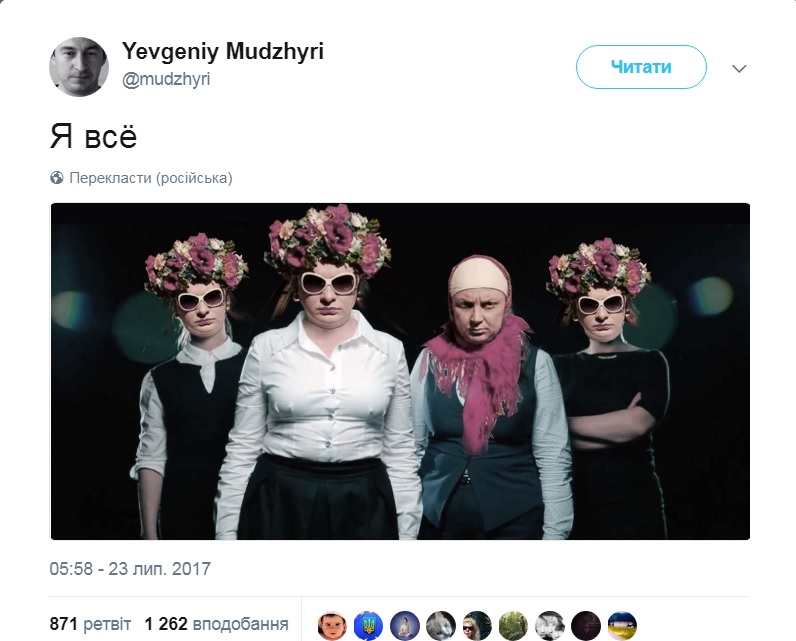Screen dimensions: 796x641
Task: Click the Перекласти (російська) translate link
Action: [x=151, y=178]
